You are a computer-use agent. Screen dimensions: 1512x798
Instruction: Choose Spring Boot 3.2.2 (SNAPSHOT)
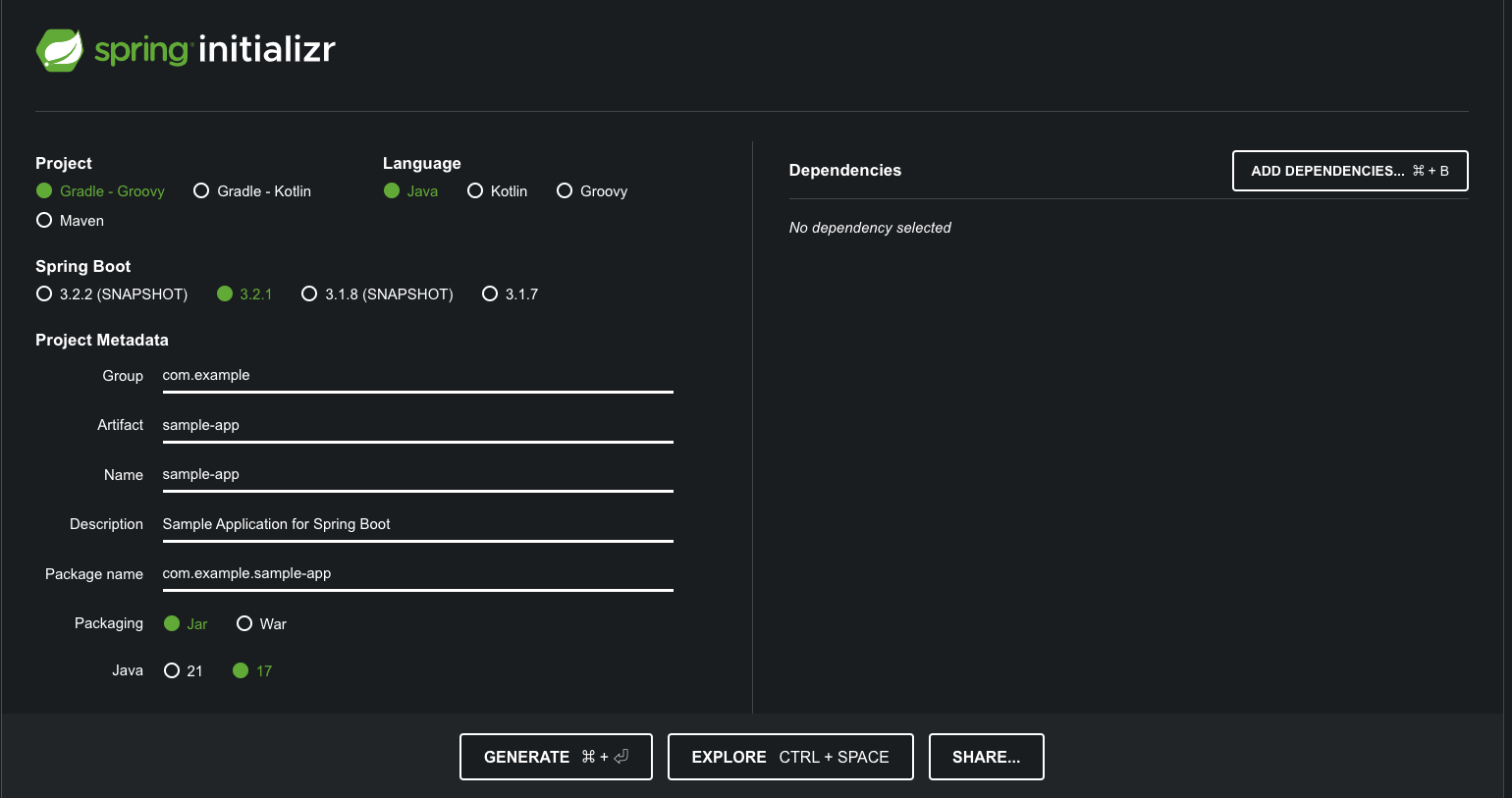tap(44, 294)
